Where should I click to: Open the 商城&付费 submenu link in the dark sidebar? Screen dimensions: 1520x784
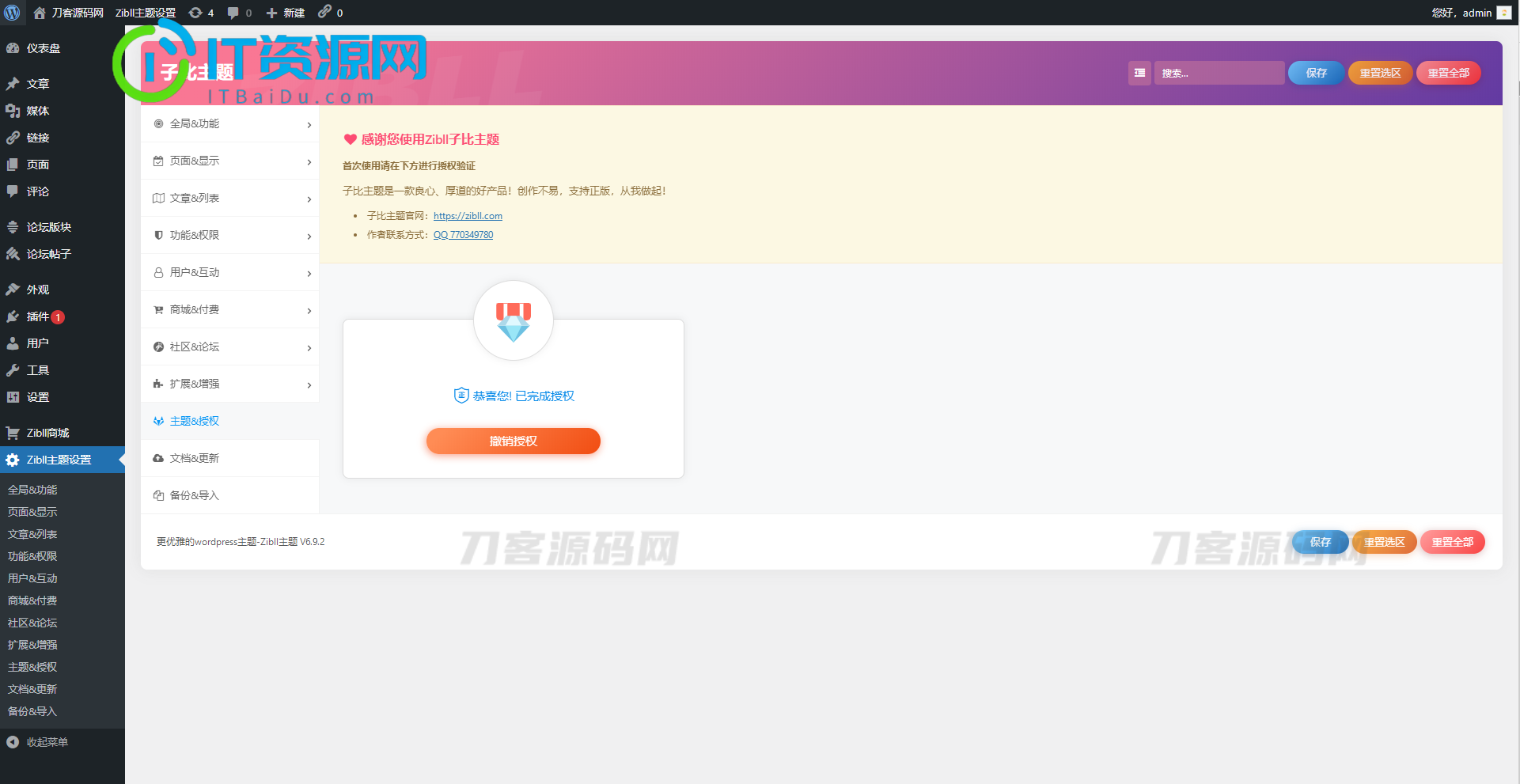click(x=32, y=600)
